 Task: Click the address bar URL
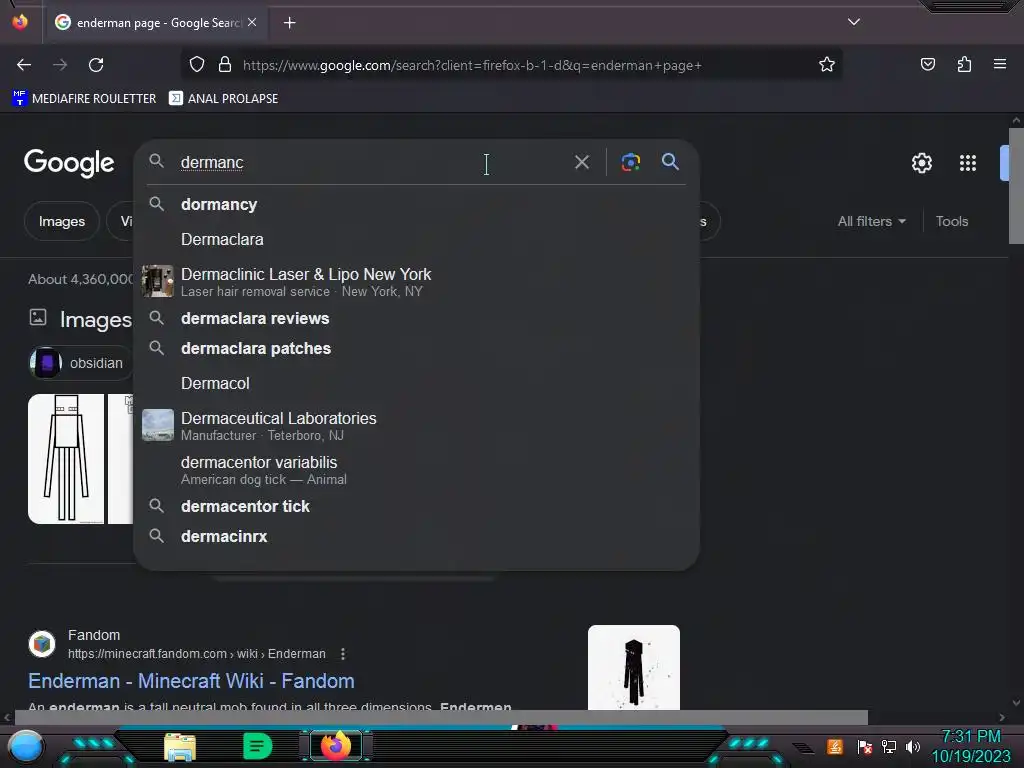[x=472, y=65]
